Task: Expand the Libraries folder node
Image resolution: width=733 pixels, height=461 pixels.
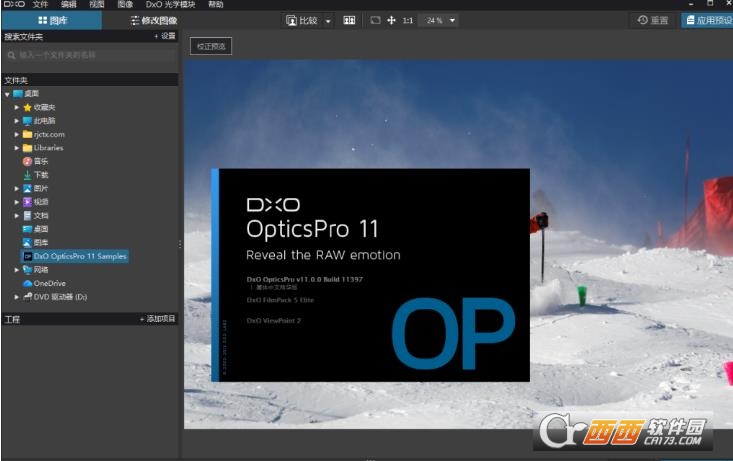Action: pyautogui.click(x=16, y=148)
